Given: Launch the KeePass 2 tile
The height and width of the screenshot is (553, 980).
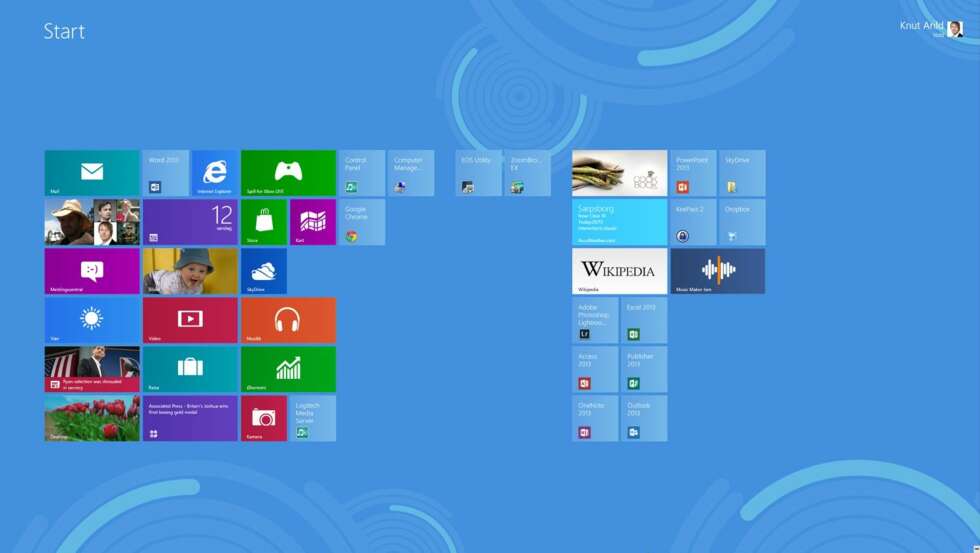Looking at the screenshot, I should tap(693, 222).
